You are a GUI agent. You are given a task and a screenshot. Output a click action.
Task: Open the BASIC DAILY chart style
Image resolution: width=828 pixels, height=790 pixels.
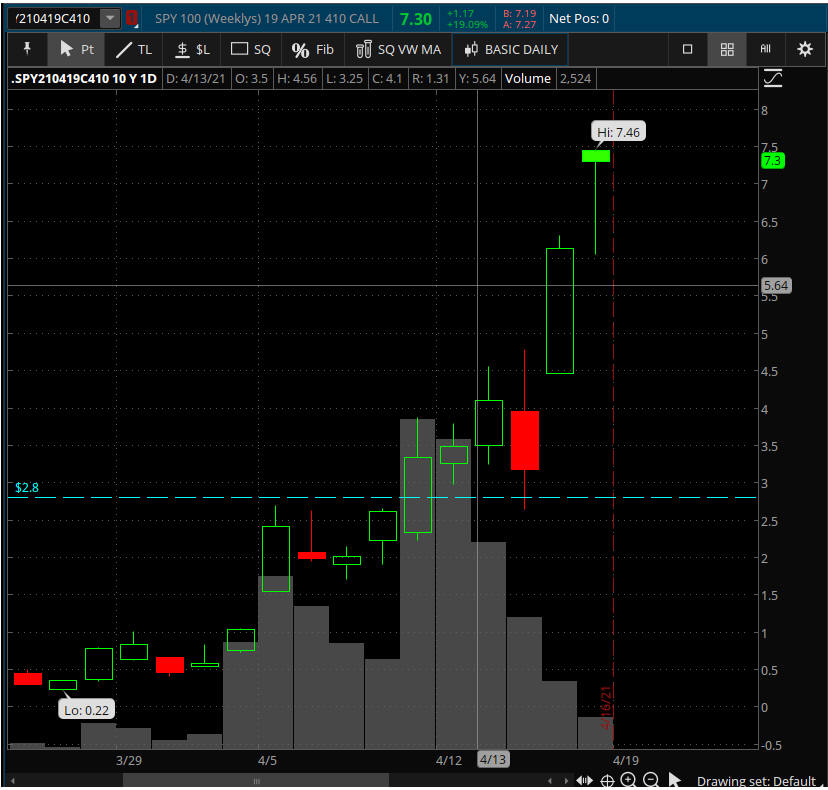point(511,49)
